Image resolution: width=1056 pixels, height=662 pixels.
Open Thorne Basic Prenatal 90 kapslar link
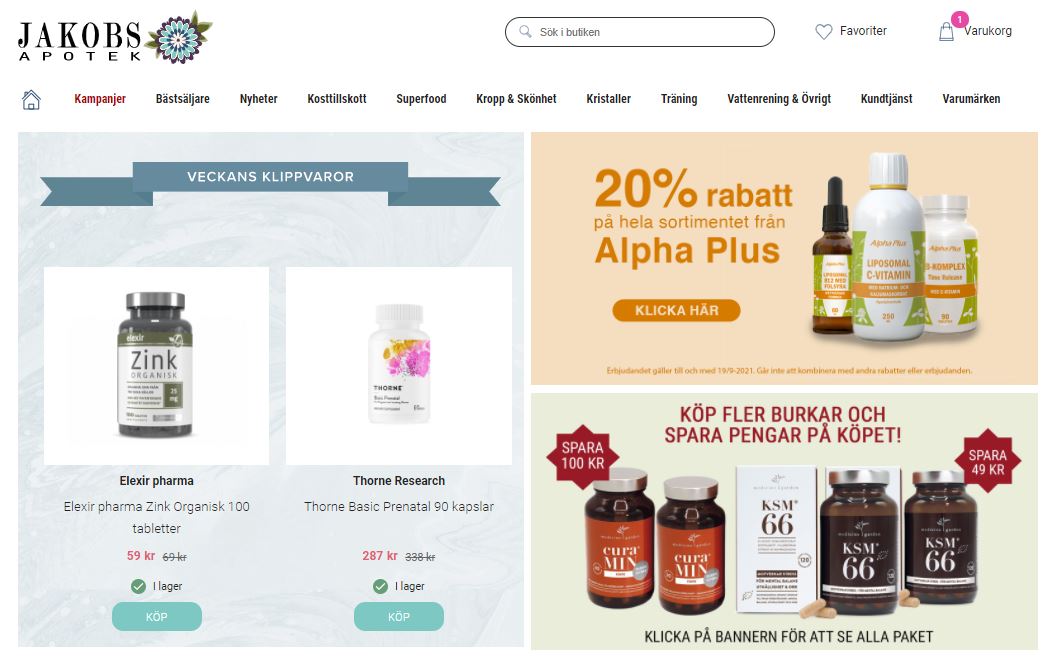click(x=399, y=506)
